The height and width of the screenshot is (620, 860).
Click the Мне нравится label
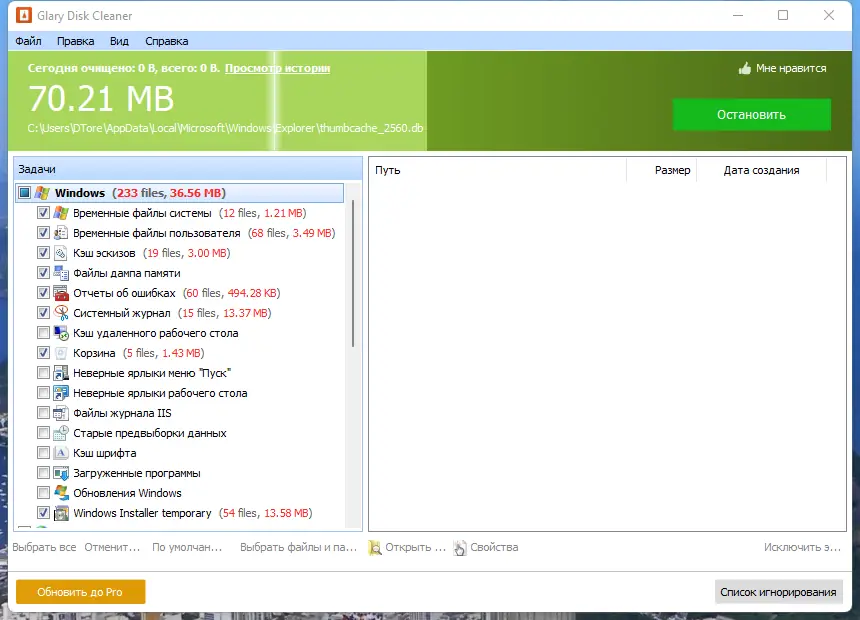pos(791,69)
